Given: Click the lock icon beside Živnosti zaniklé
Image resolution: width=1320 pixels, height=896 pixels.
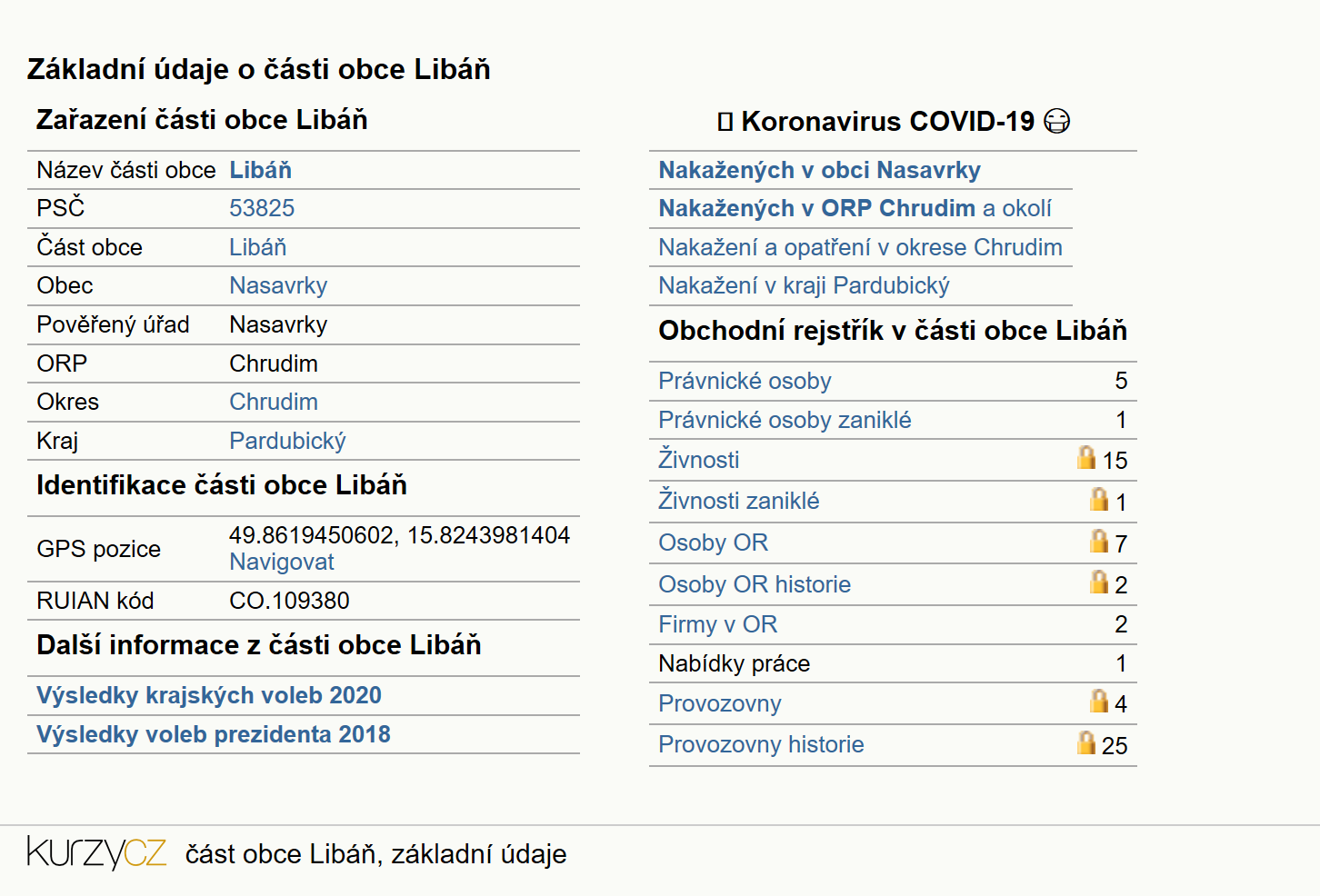Looking at the screenshot, I should pyautogui.click(x=1099, y=499).
